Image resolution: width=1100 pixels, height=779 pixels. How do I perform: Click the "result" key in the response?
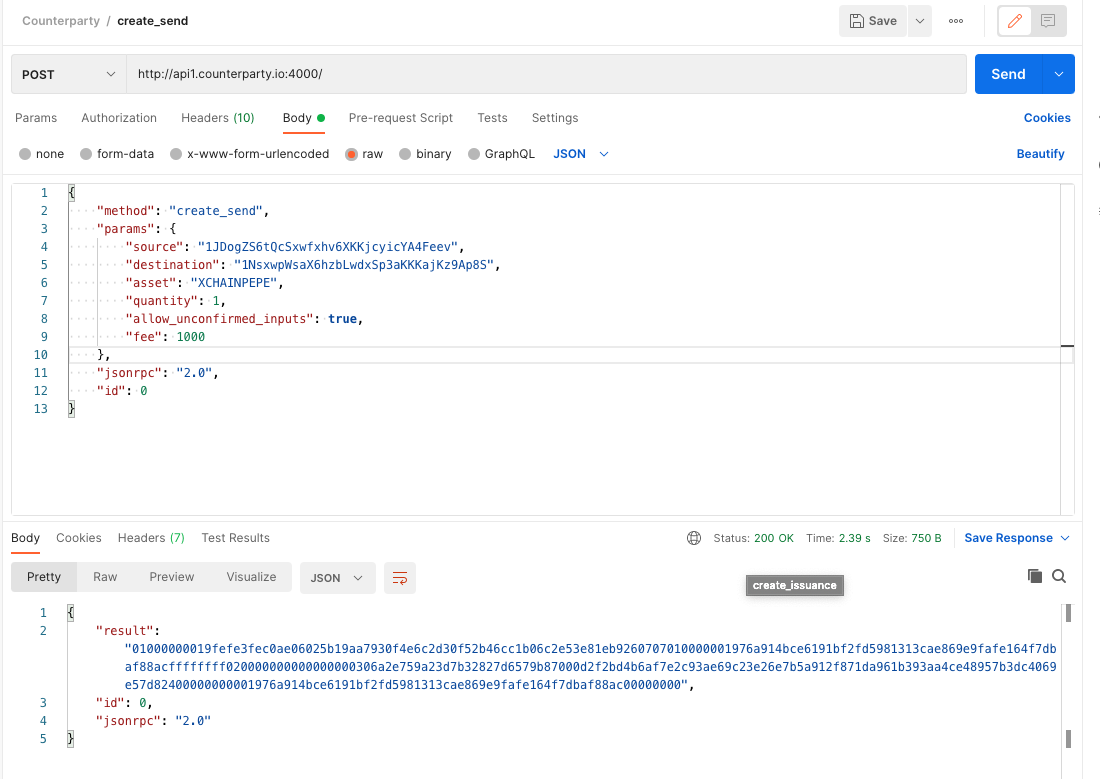(x=124, y=630)
